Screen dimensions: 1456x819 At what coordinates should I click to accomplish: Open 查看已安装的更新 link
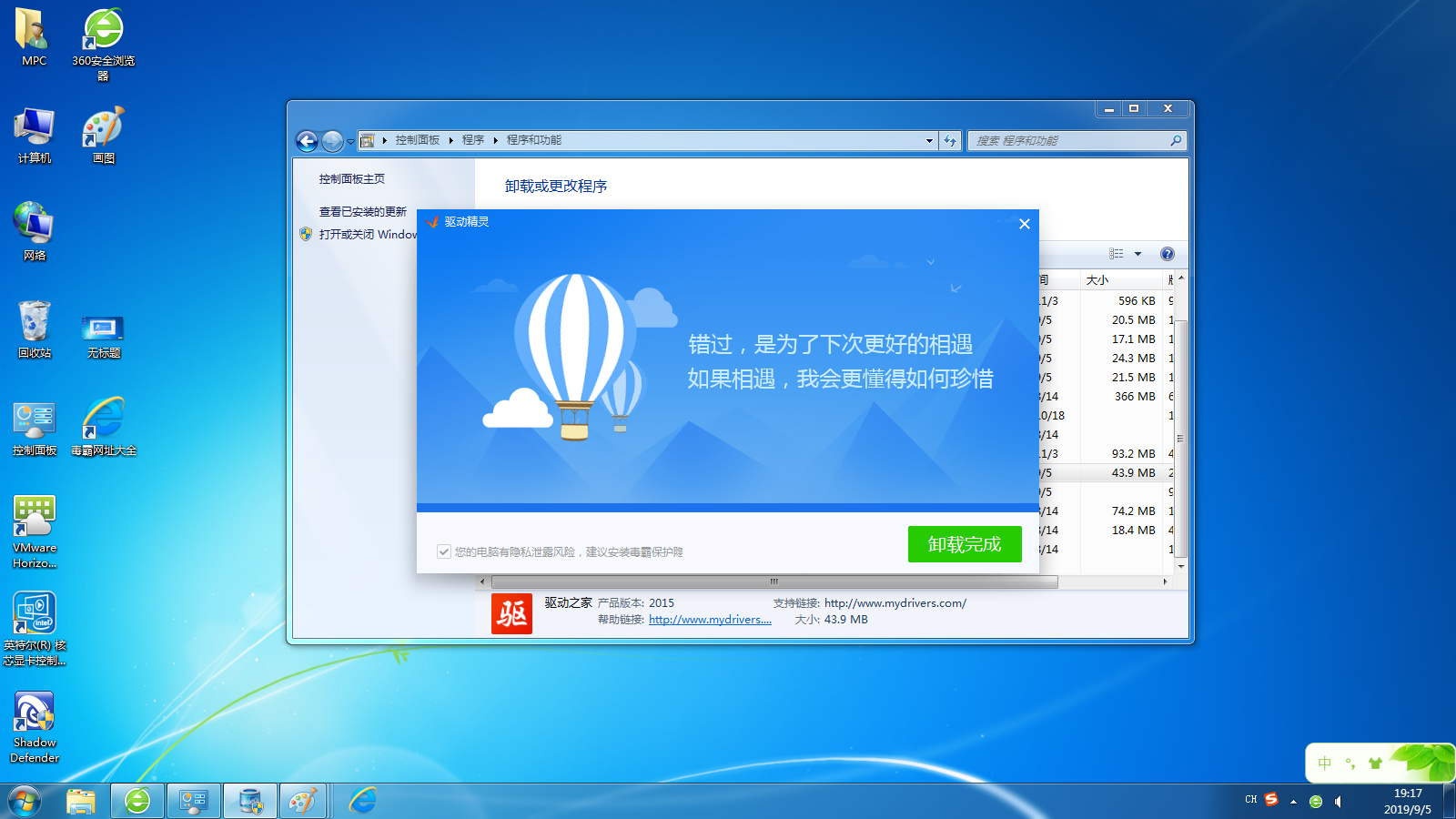363,212
